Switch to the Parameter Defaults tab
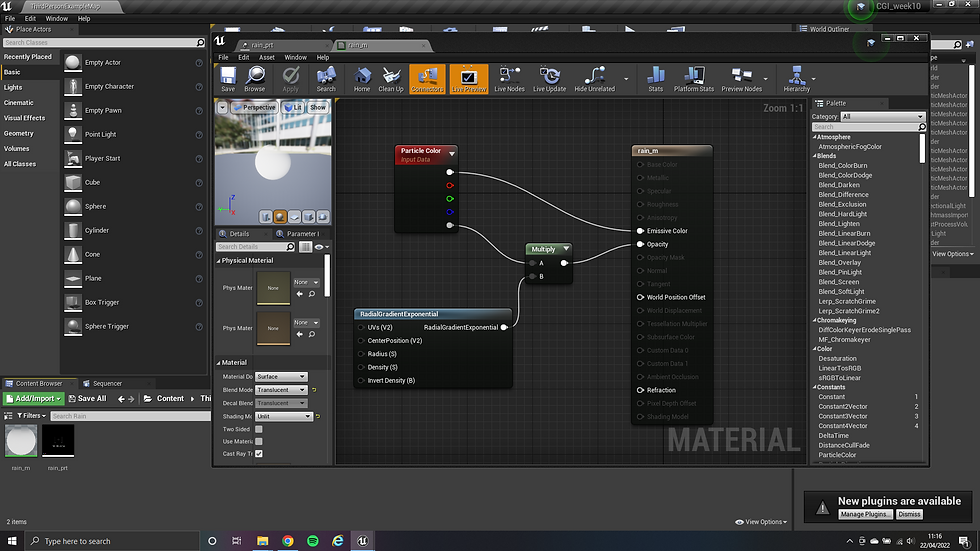Viewport: 980px width, 551px height. 302,234
